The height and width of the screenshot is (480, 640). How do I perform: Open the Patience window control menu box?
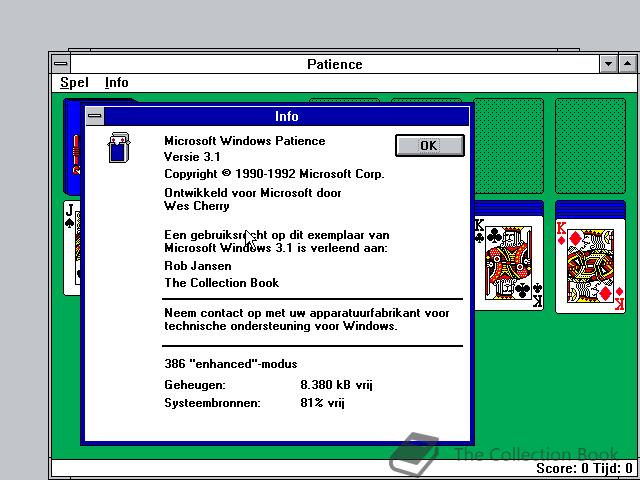click(x=61, y=64)
